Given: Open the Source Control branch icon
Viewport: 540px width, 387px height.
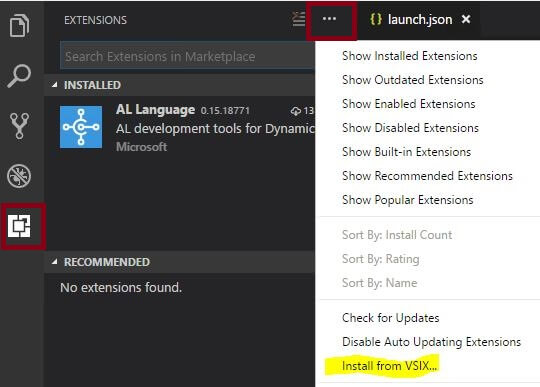Looking at the screenshot, I should coord(20,126).
